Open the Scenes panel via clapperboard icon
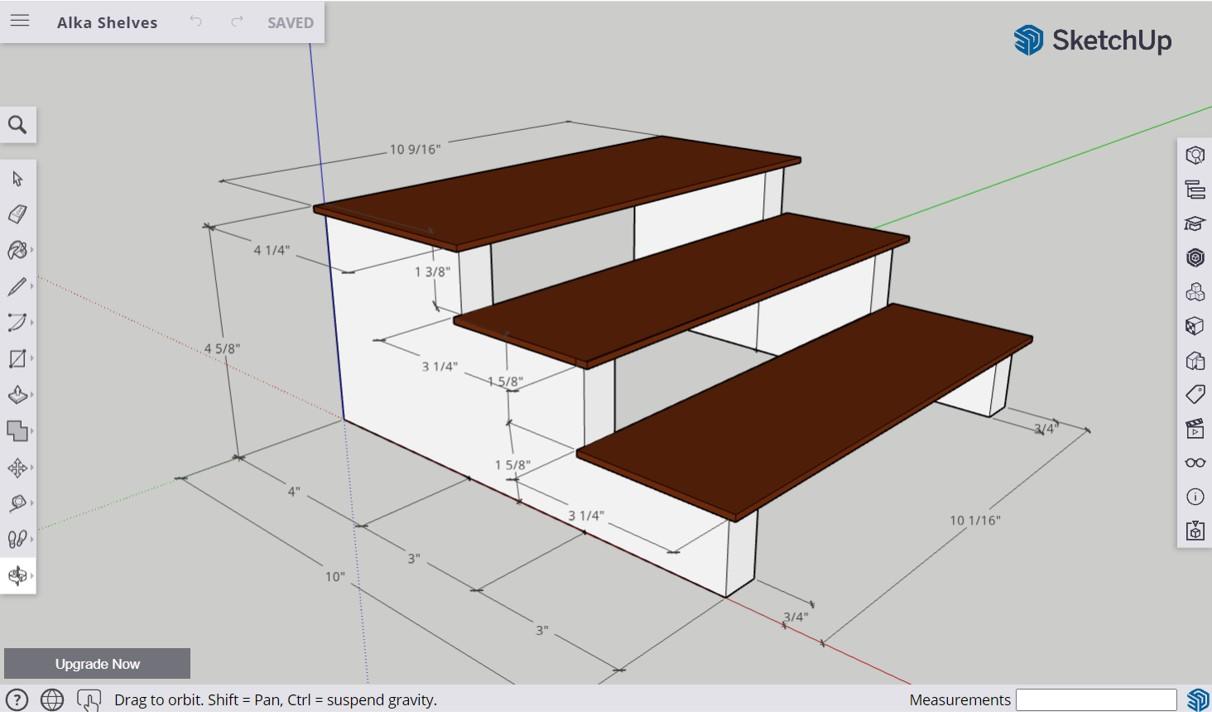 tap(1194, 430)
